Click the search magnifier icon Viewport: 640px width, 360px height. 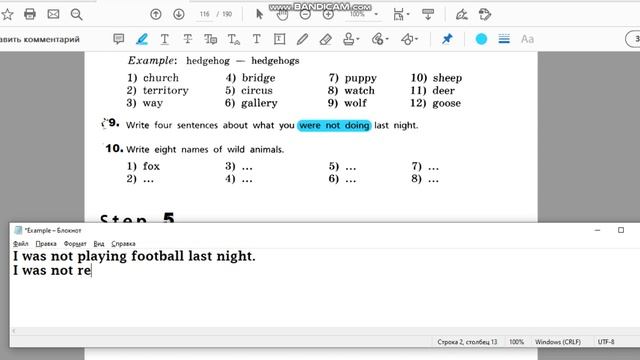coord(76,15)
